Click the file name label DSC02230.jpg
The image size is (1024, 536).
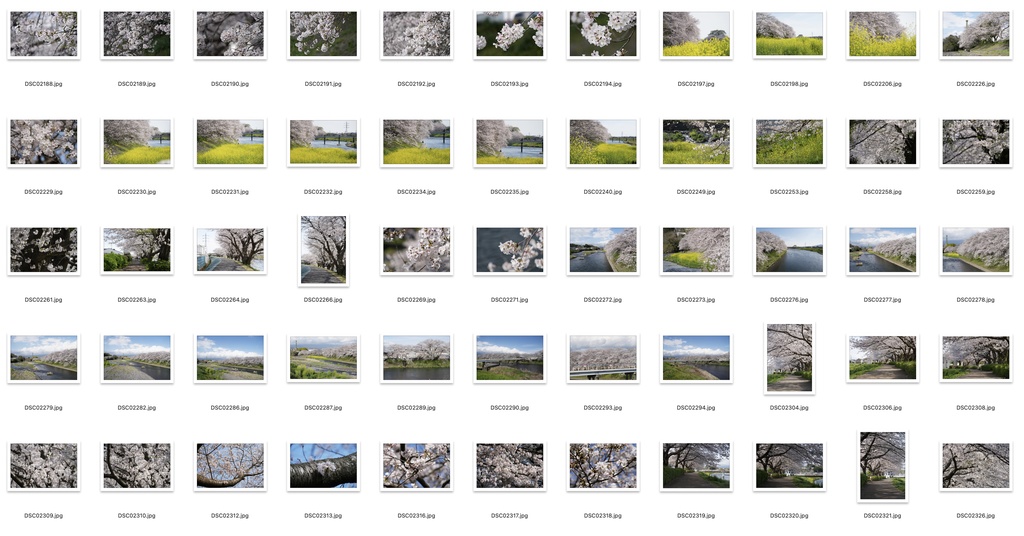(x=136, y=192)
